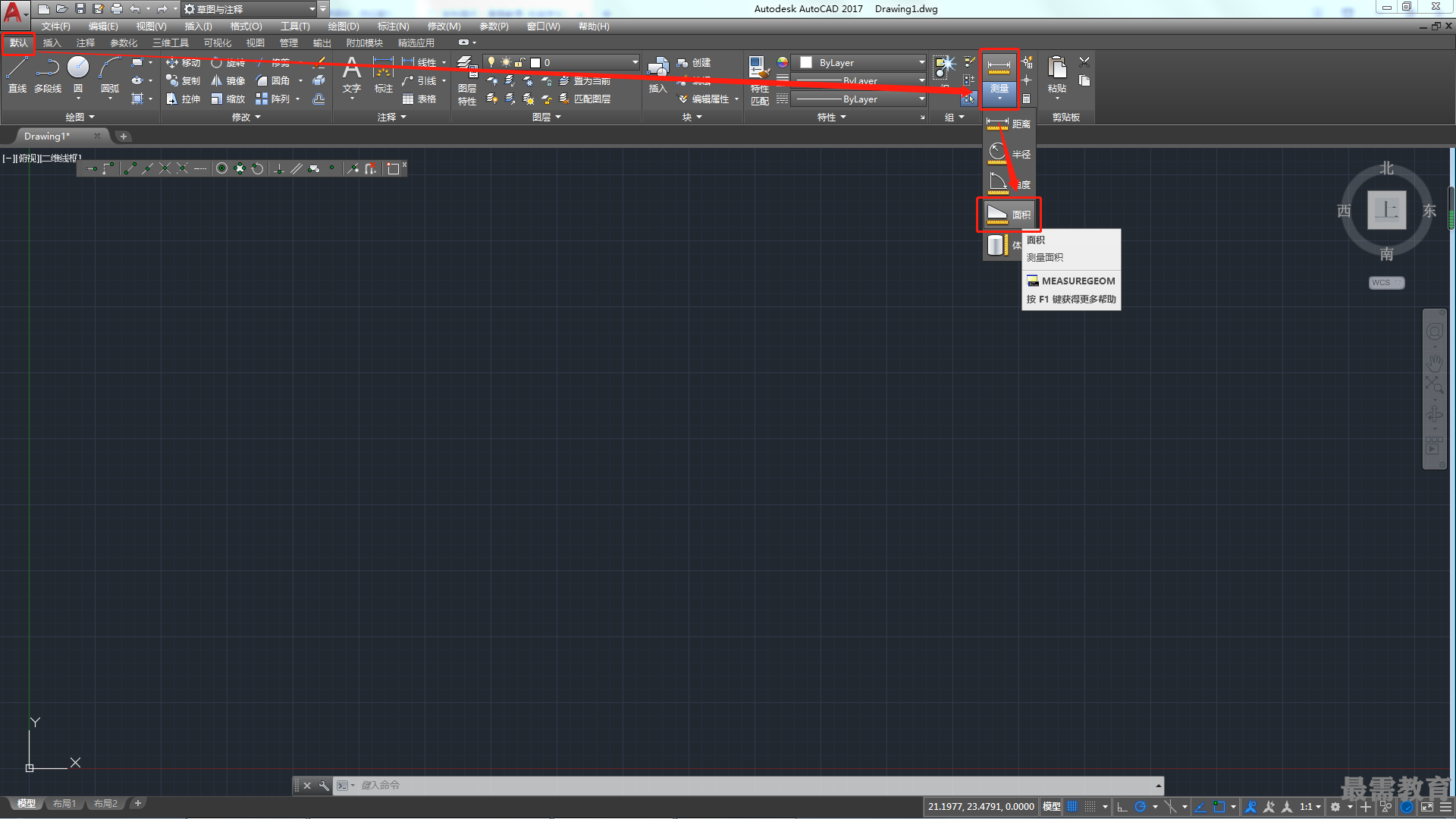The height and width of the screenshot is (819, 1456).
Task: Toggle grid display in status bar
Action: click(1072, 807)
